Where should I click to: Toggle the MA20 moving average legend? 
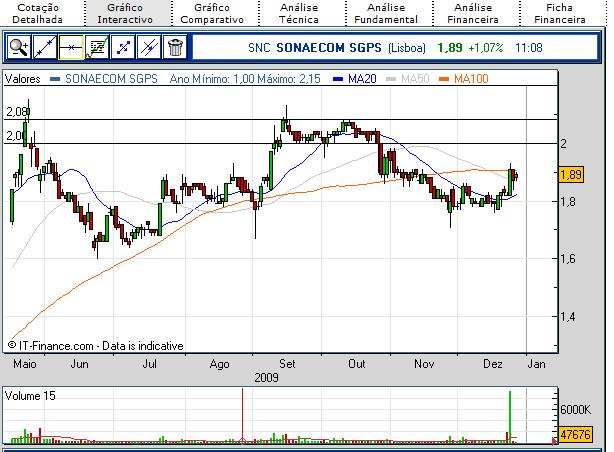(355, 79)
